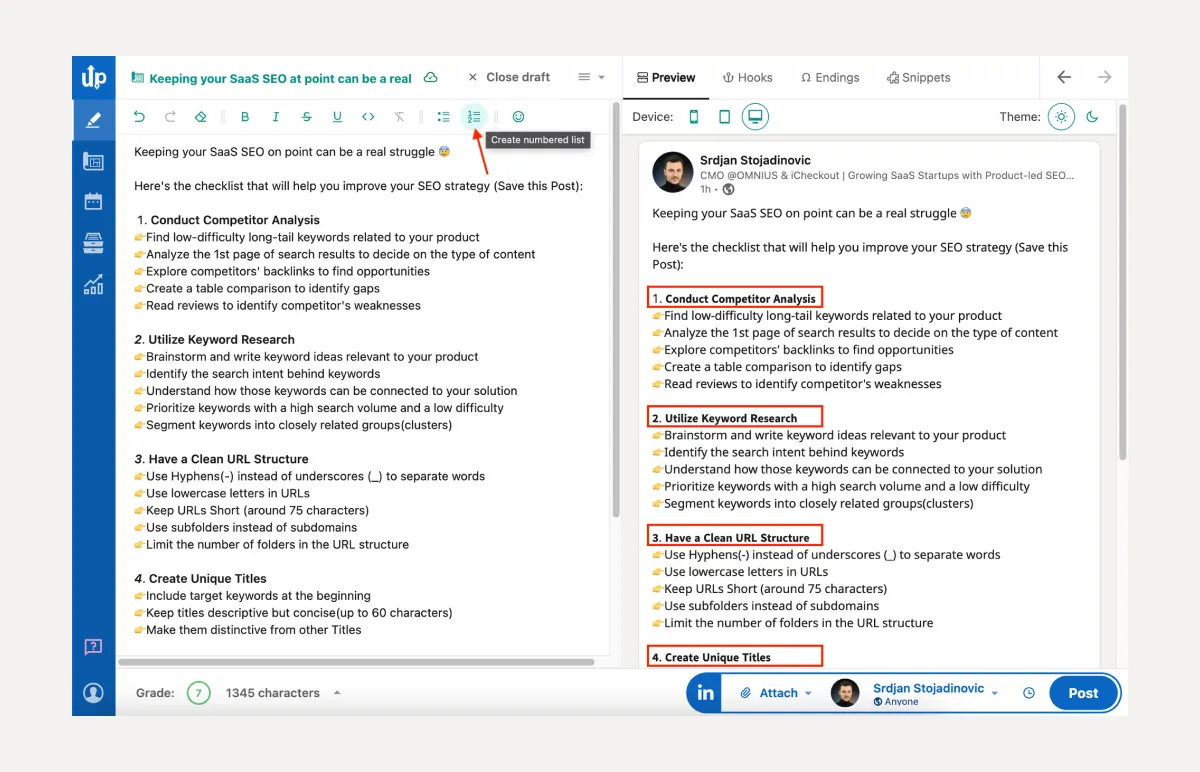
Task: Switch to the Hooks tab
Action: (747, 77)
